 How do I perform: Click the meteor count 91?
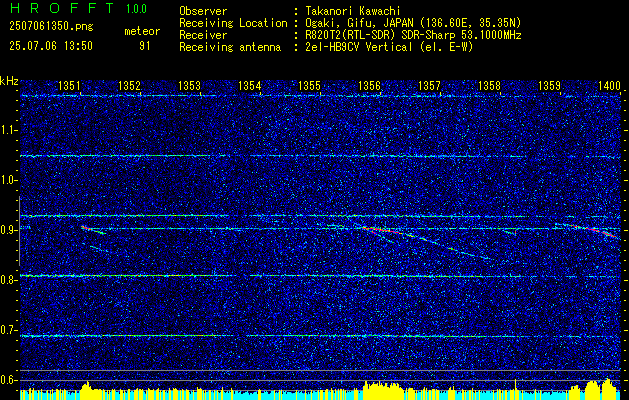click(145, 46)
